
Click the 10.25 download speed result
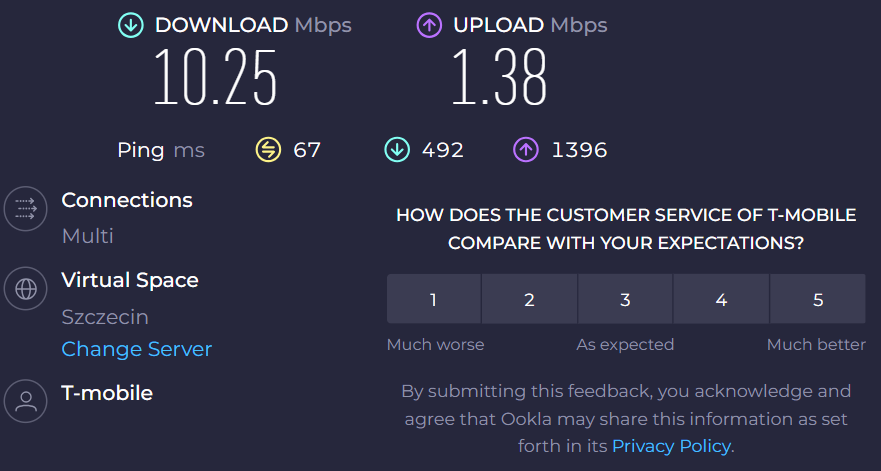pos(215,77)
